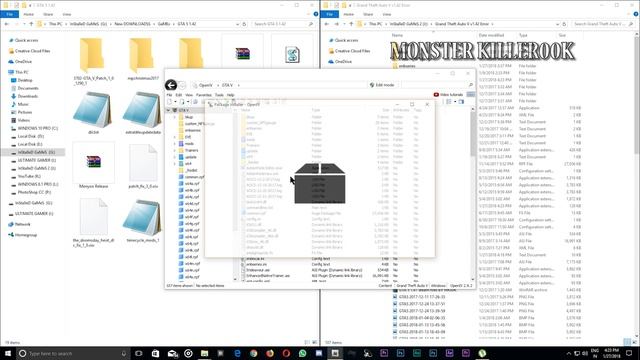Open Microsoft Edge from the taskbar

(237, 353)
